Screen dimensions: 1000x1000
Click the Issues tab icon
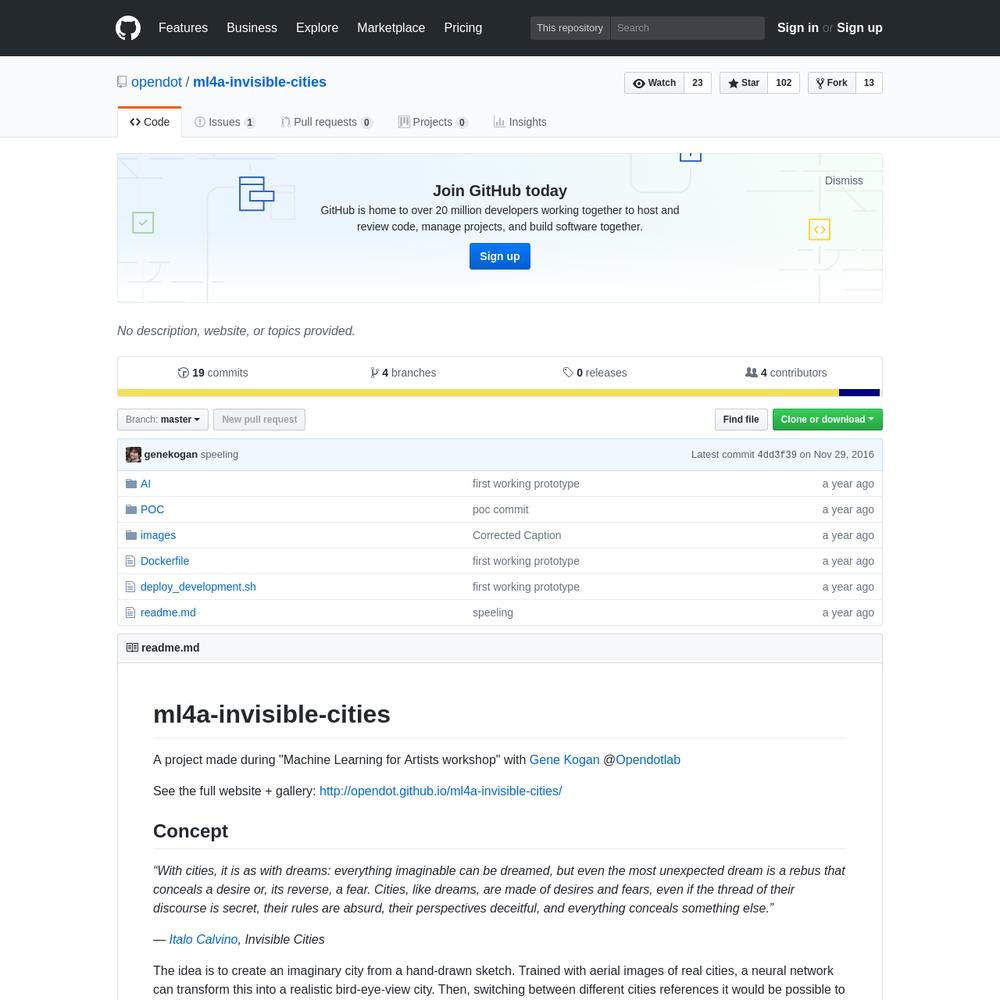200,122
